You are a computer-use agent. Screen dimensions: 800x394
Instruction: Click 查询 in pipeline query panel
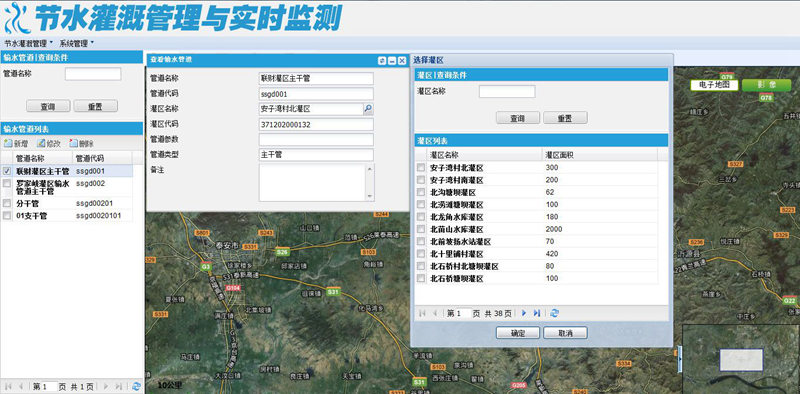click(48, 106)
